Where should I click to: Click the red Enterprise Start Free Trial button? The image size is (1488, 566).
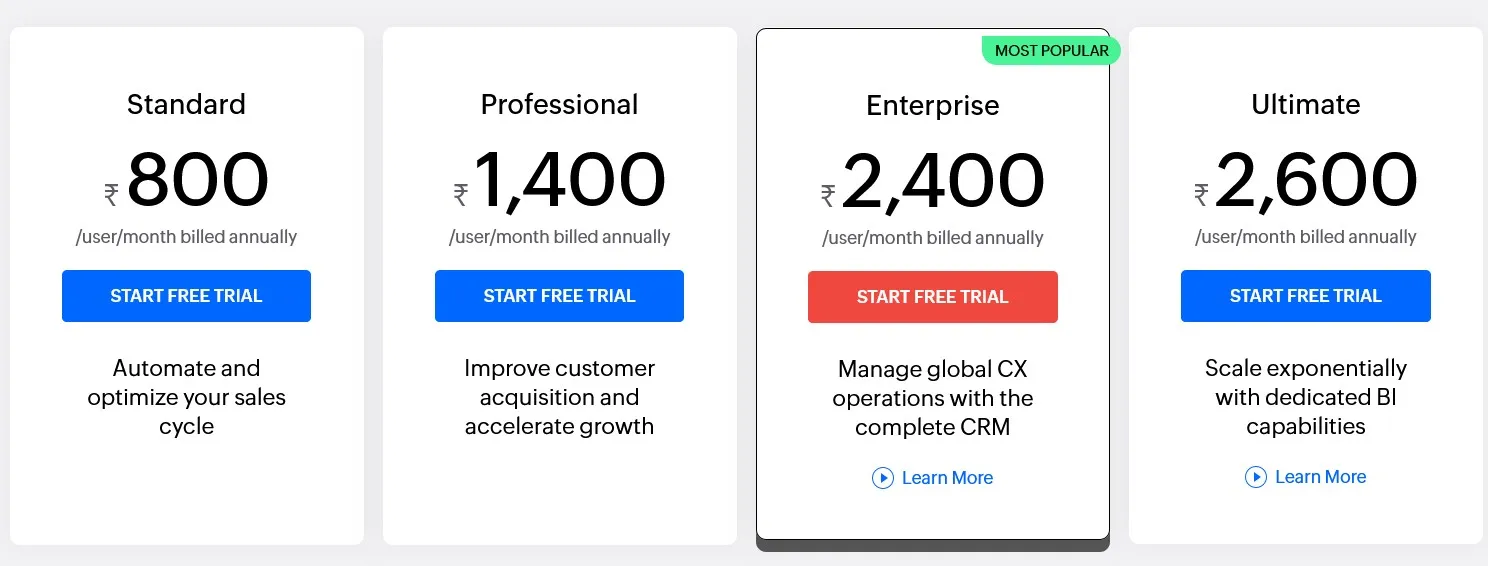tap(932, 297)
